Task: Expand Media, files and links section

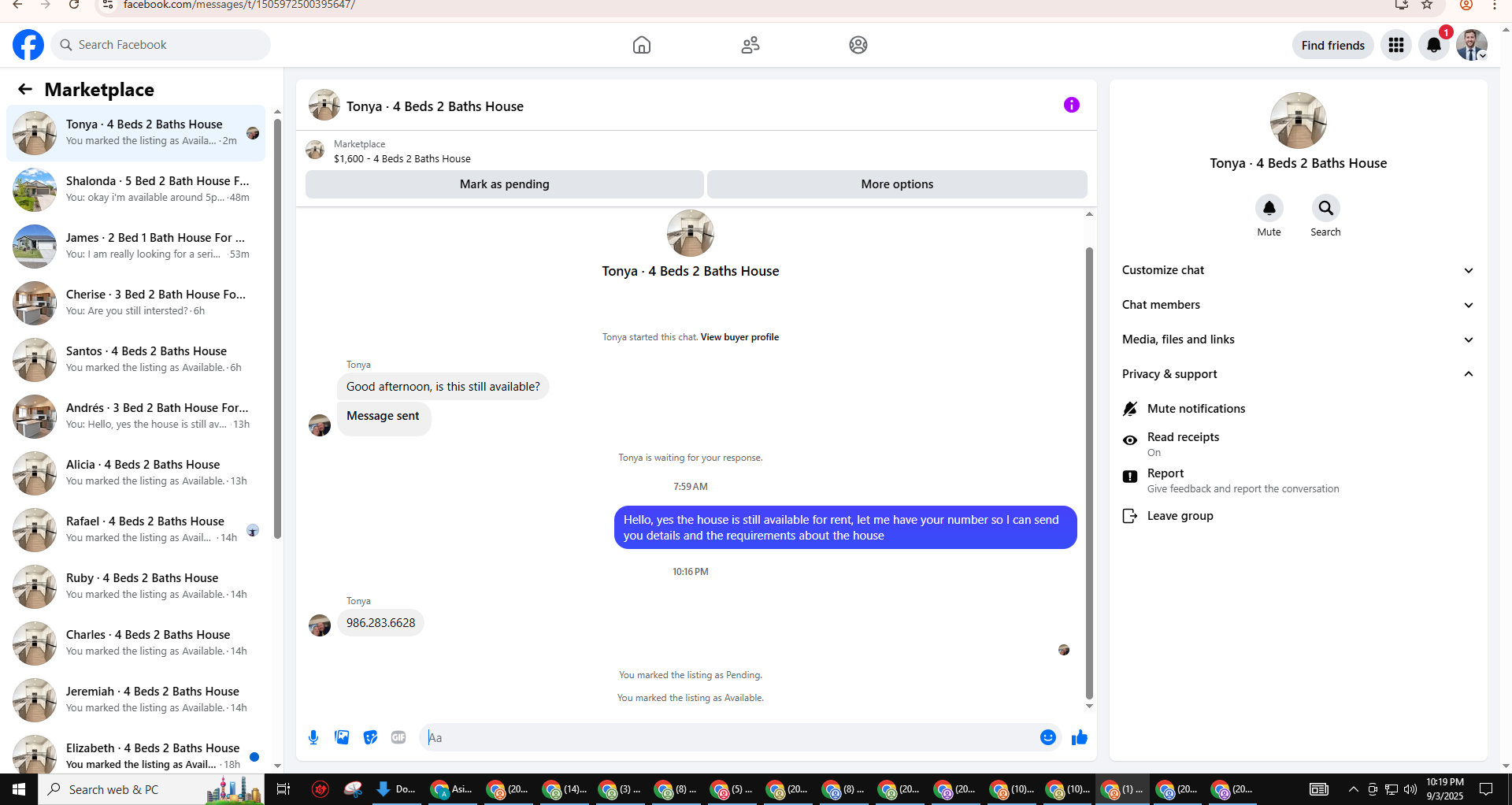Action: [x=1299, y=339]
